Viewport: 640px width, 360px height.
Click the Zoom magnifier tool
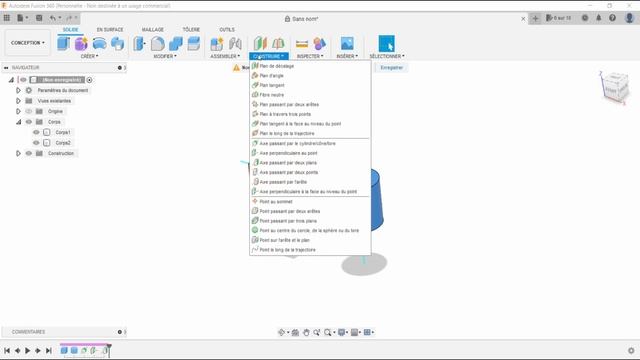click(317, 332)
